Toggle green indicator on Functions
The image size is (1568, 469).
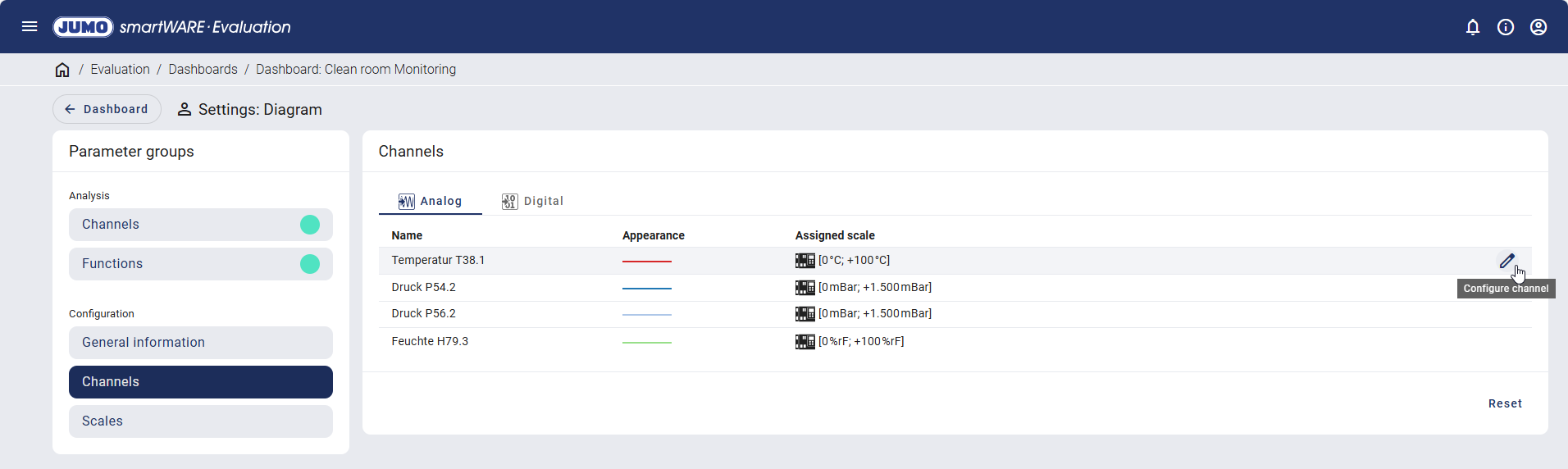coord(310,264)
